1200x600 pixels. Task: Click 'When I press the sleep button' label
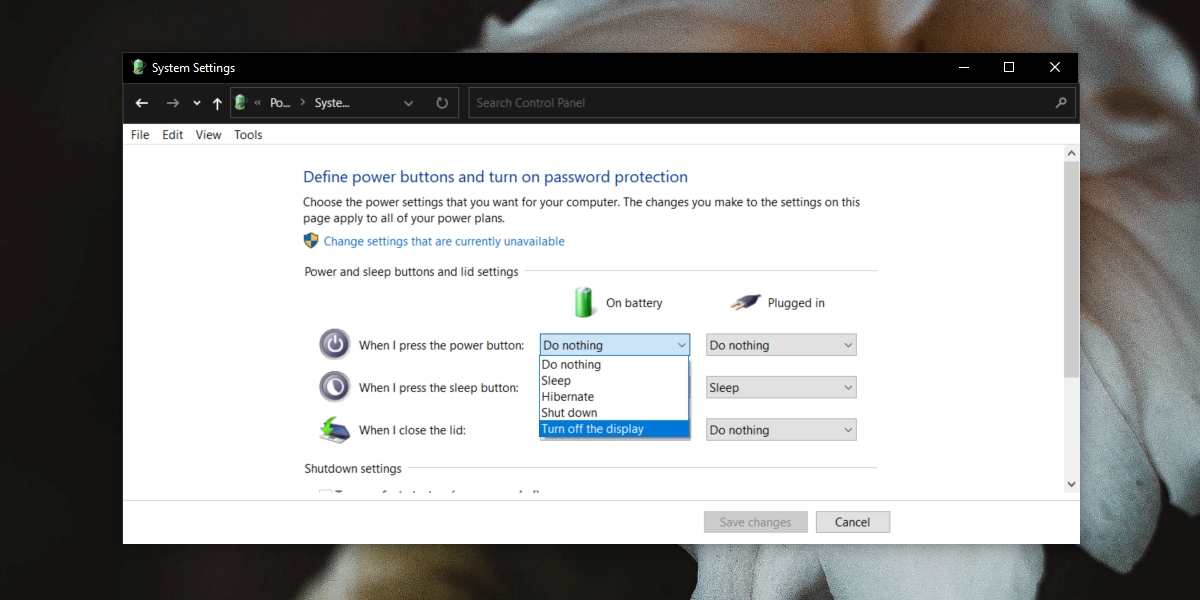[x=438, y=387]
